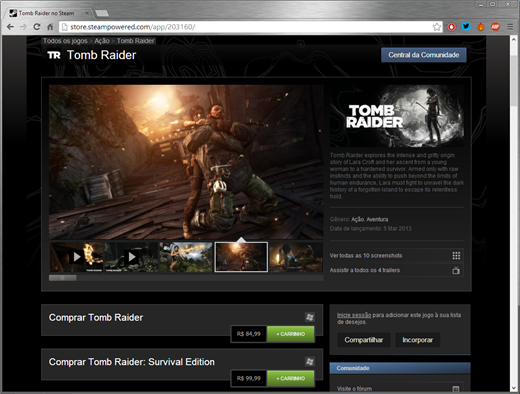Click the red Opera-style extension icon
Image resolution: width=520 pixels, height=394 pixels.
click(452, 27)
